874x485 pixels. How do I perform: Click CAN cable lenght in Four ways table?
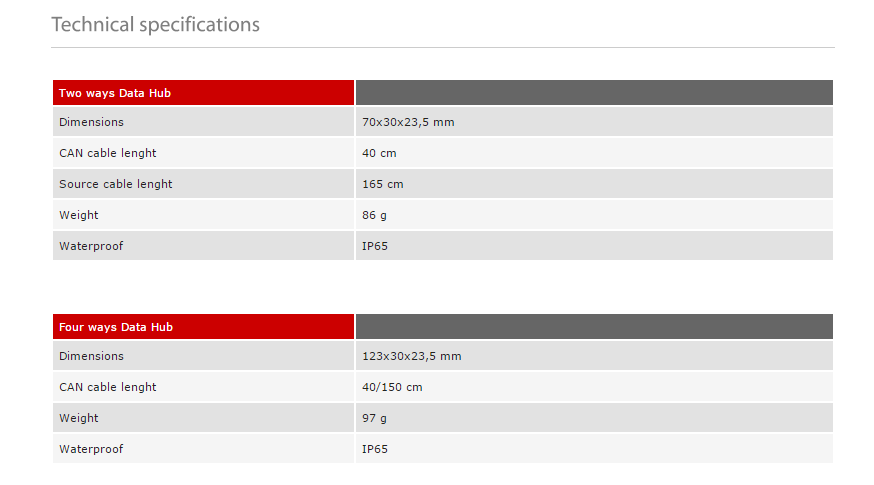[x=107, y=387]
